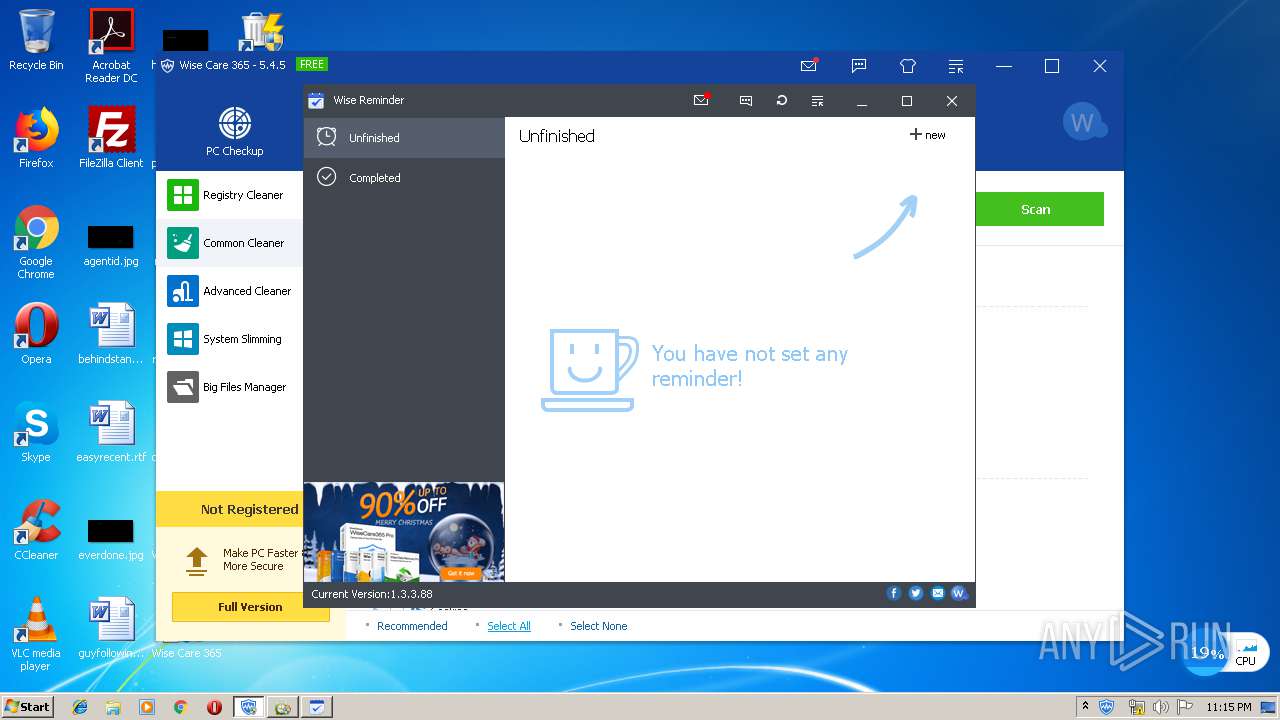Open Chrome from the taskbar
The height and width of the screenshot is (720, 1280).
pyautogui.click(x=181, y=707)
